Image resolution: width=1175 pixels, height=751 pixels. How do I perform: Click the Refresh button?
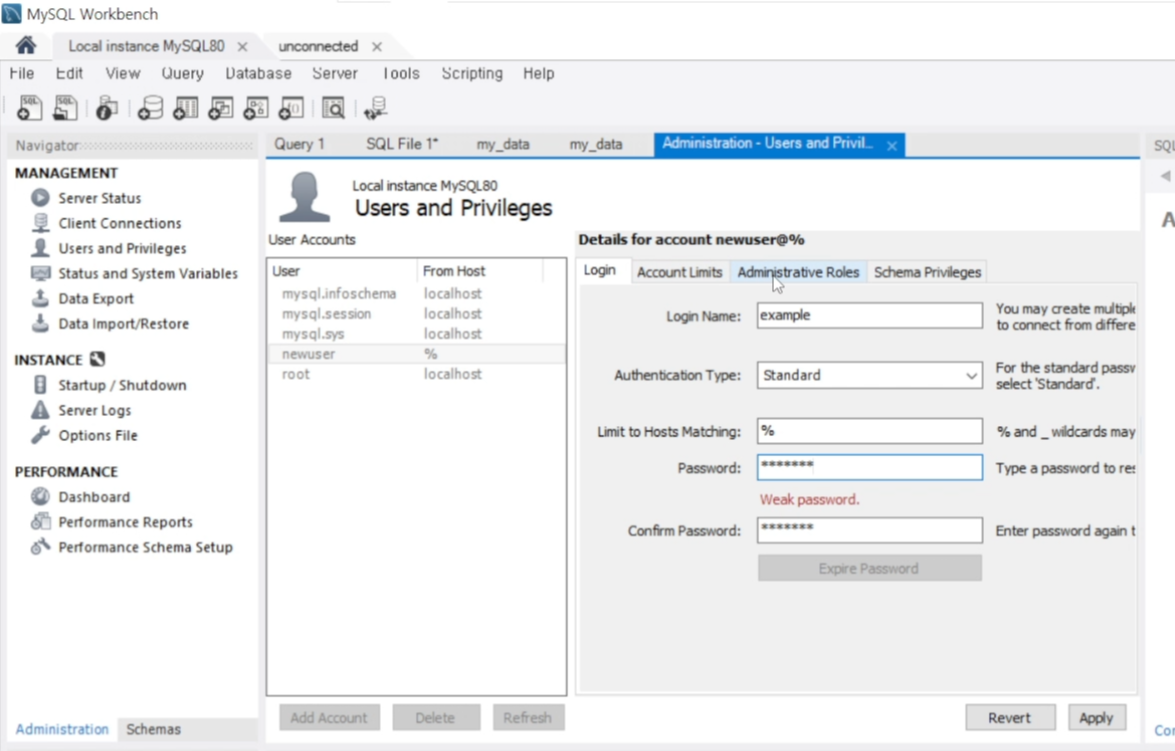(x=528, y=718)
